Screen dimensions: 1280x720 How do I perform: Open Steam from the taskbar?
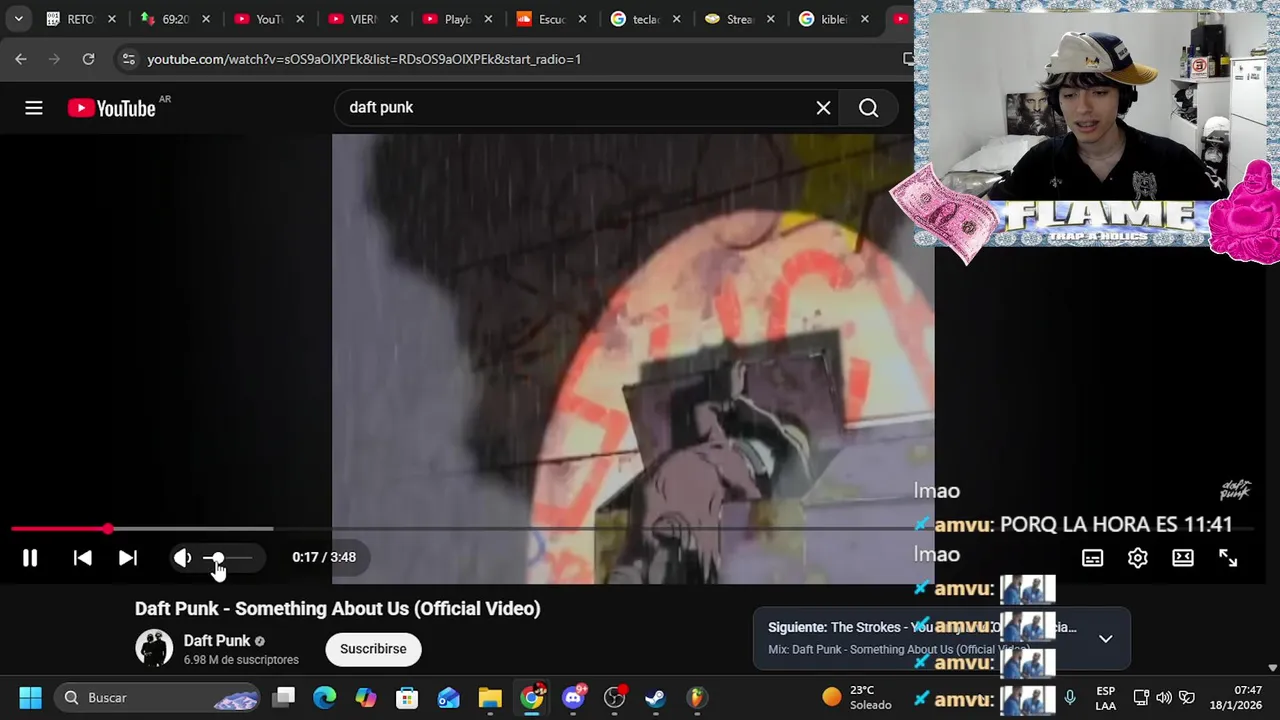click(655, 698)
